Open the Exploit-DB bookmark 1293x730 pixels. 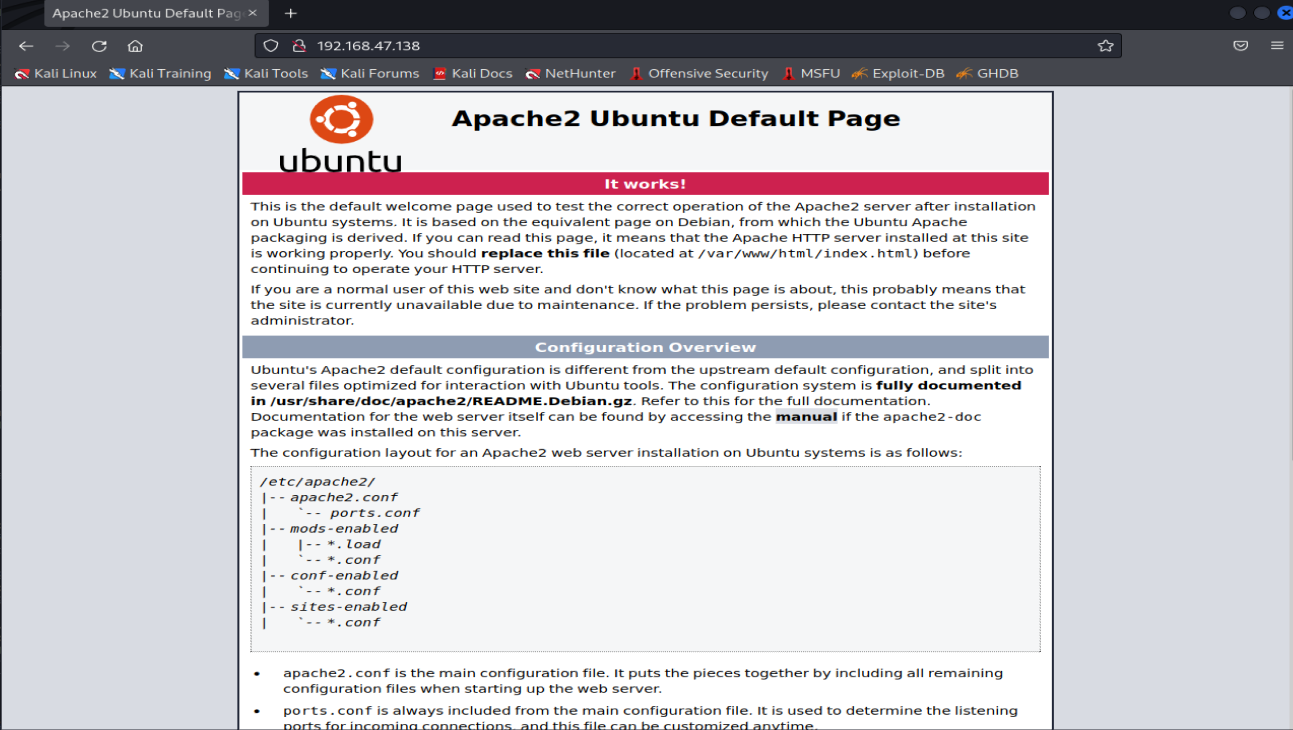[x=898, y=73]
